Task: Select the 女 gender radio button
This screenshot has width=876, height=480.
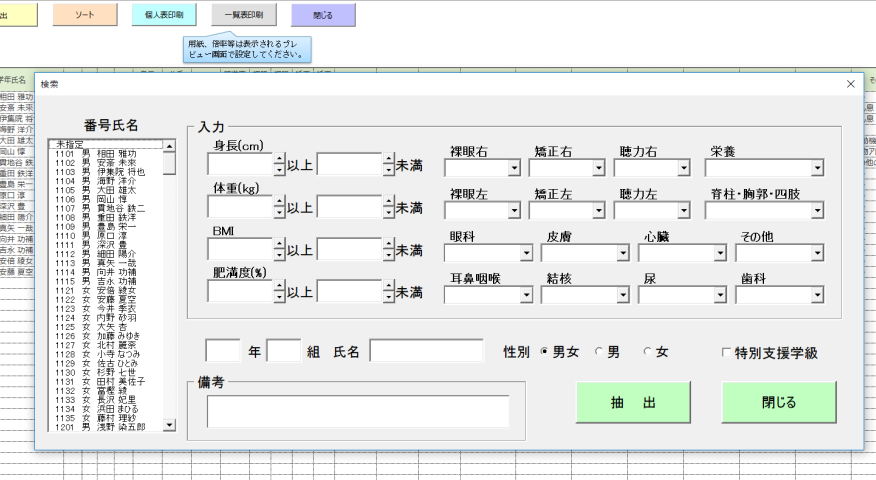Action: [x=648, y=353]
